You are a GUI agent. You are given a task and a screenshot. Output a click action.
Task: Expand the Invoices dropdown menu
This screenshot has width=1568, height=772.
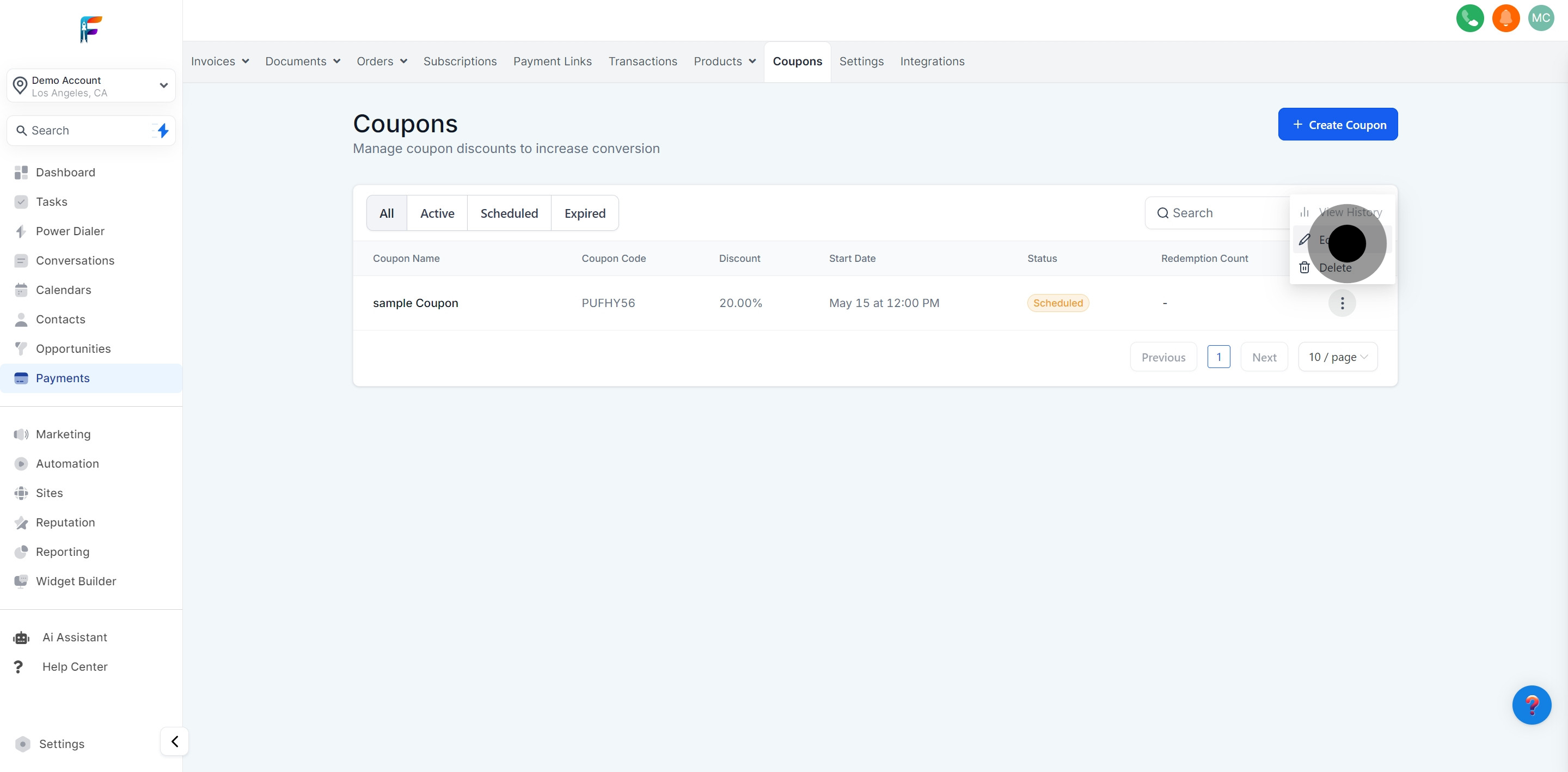[220, 62]
